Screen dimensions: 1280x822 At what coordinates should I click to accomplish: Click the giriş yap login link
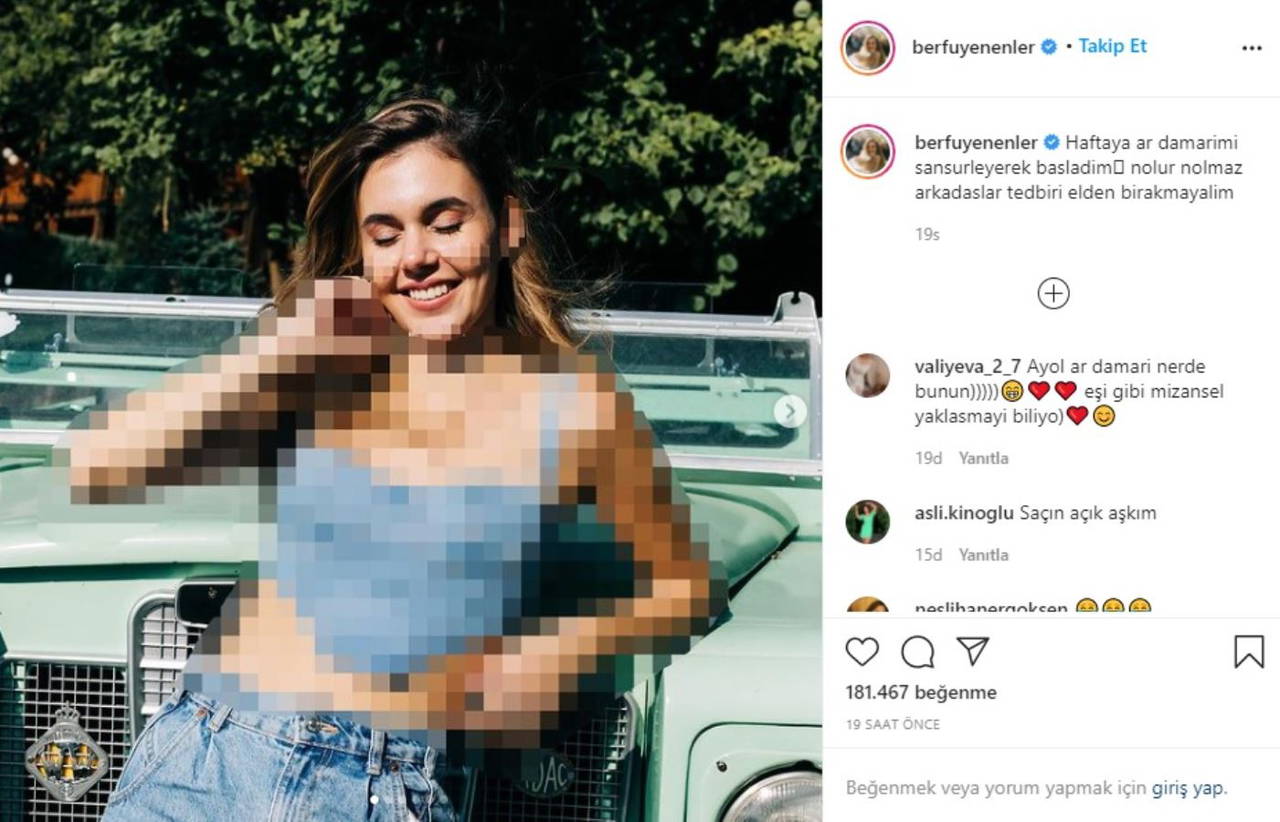coord(1187,787)
